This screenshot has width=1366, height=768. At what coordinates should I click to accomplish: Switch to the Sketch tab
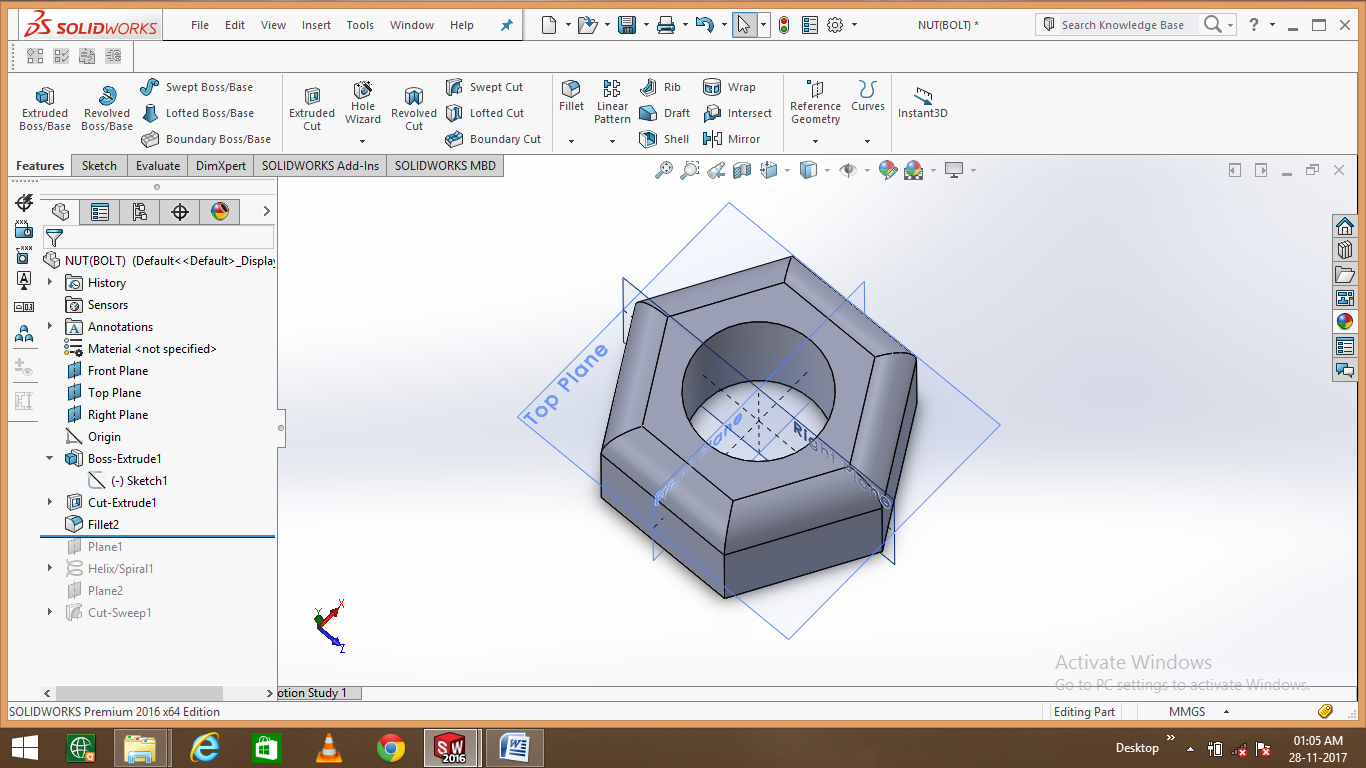(x=98, y=165)
